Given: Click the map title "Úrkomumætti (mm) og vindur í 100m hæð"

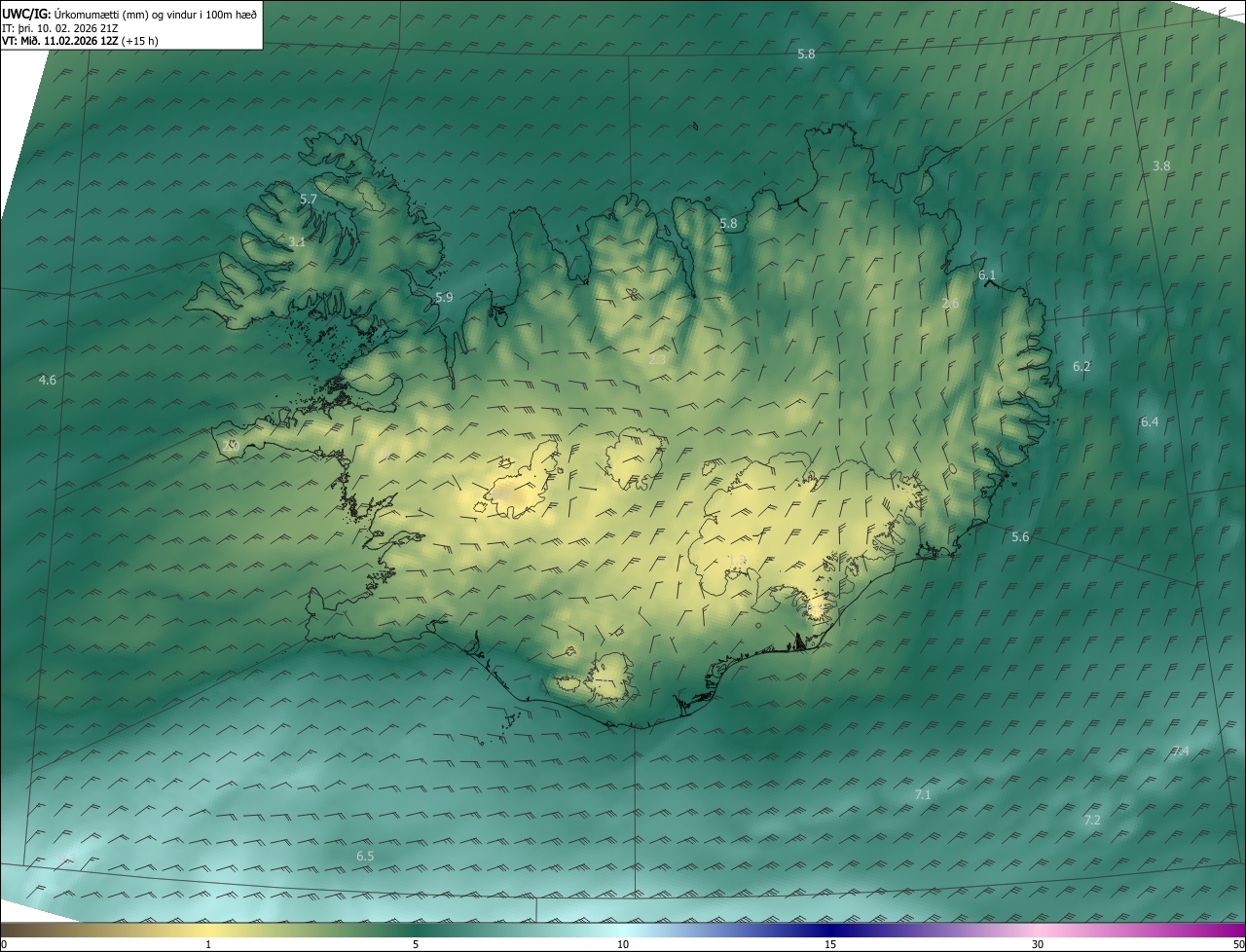Looking at the screenshot, I should tap(155, 13).
